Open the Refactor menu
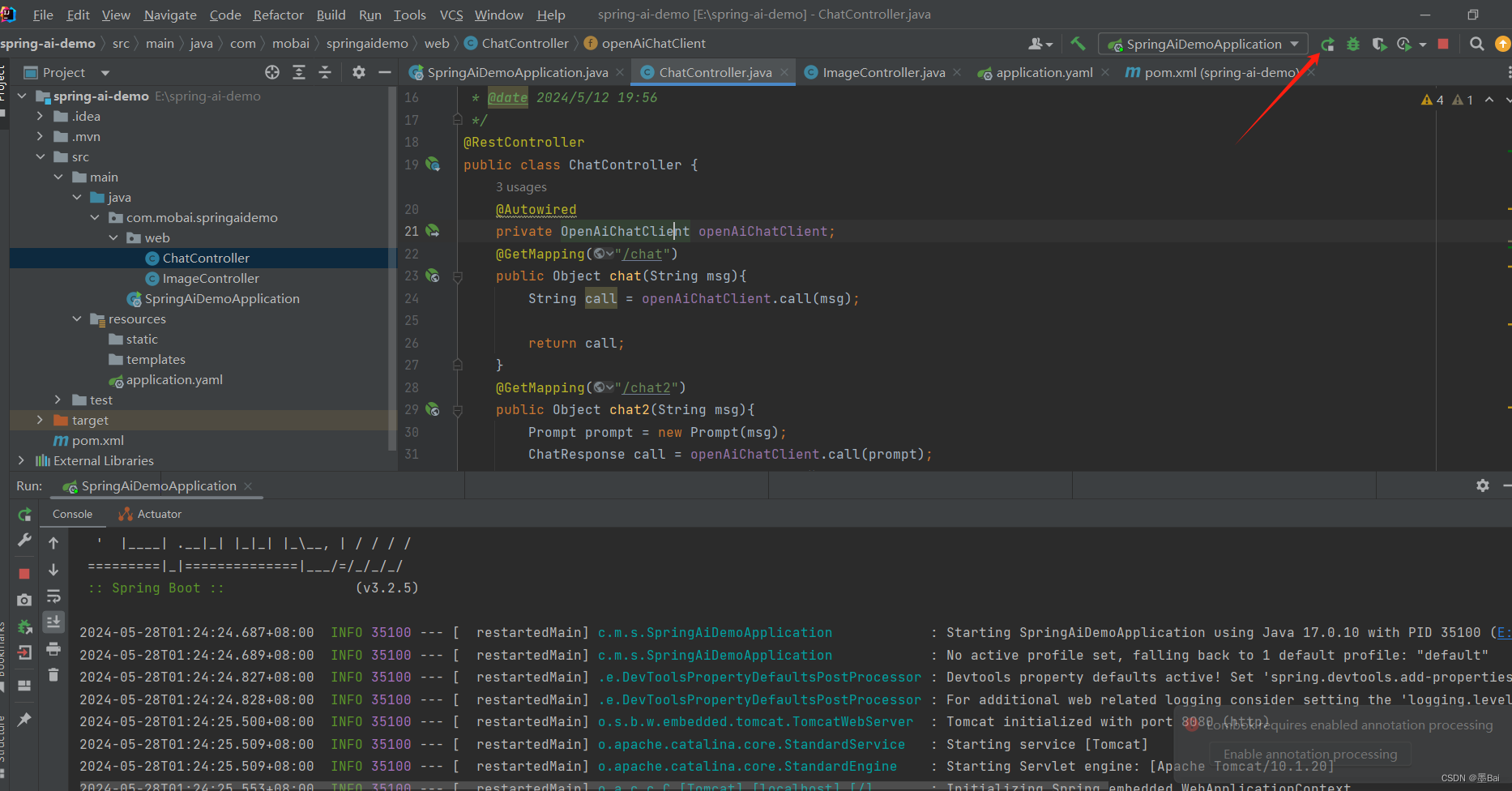Screen dimensions: 1512x791 click(278, 15)
